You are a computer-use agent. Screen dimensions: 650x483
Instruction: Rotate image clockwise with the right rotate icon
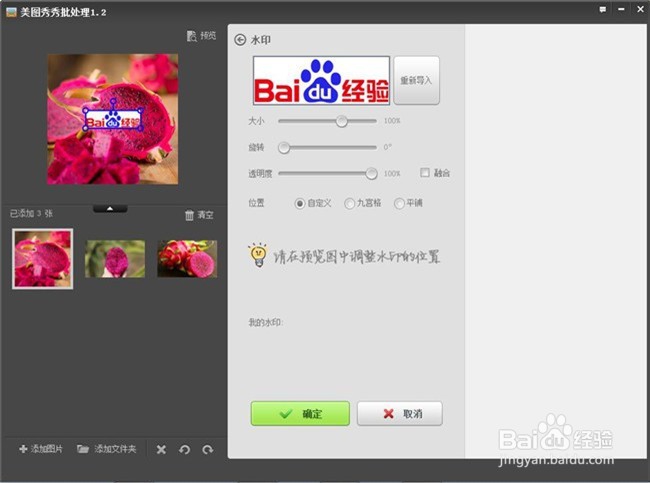point(208,449)
